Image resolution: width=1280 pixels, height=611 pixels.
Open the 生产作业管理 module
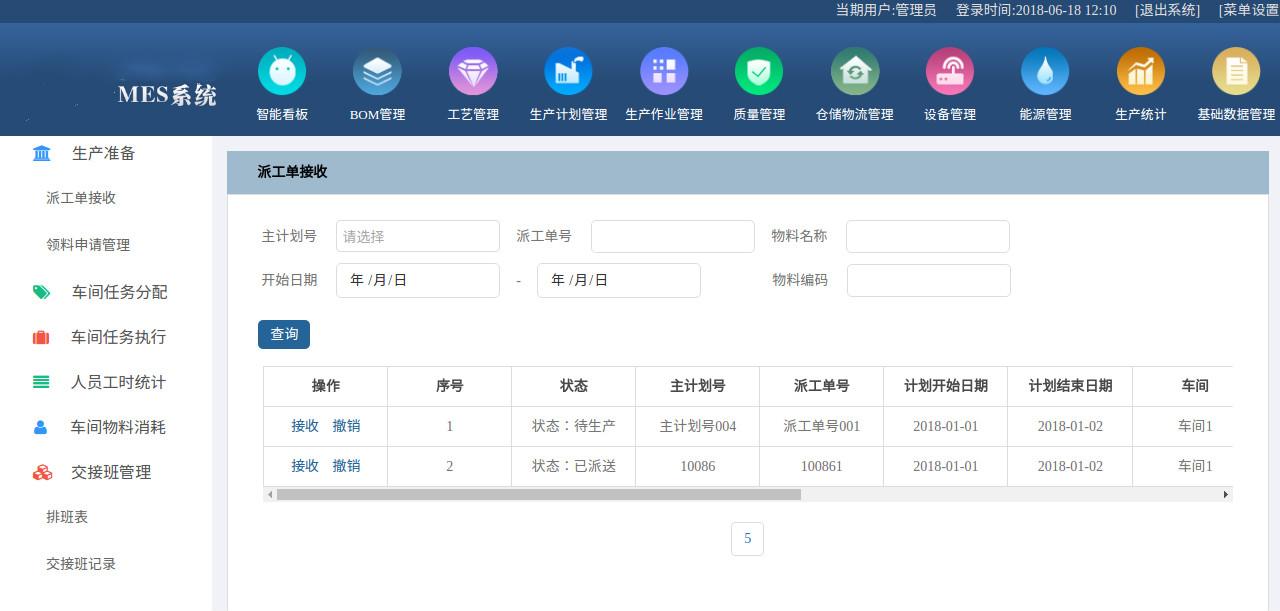663,72
